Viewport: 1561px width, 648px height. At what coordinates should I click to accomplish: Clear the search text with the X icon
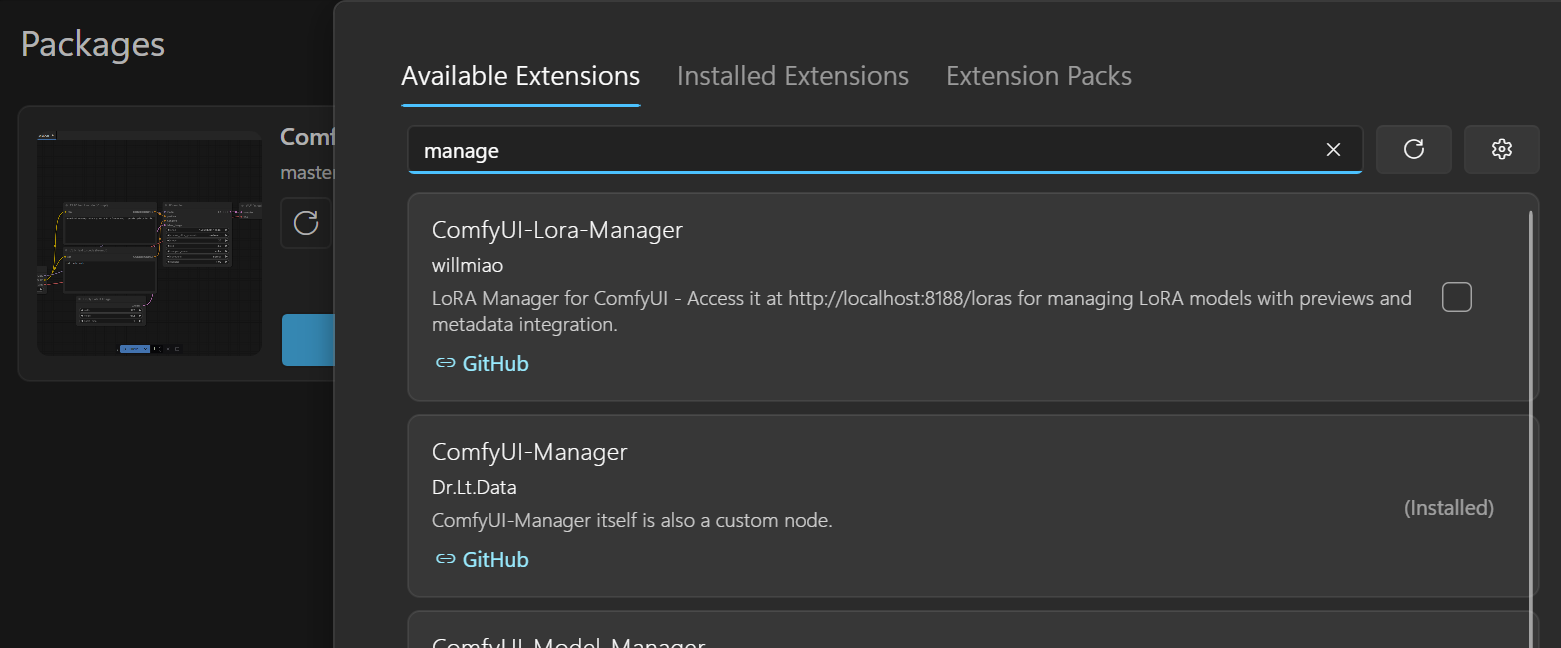(1333, 150)
